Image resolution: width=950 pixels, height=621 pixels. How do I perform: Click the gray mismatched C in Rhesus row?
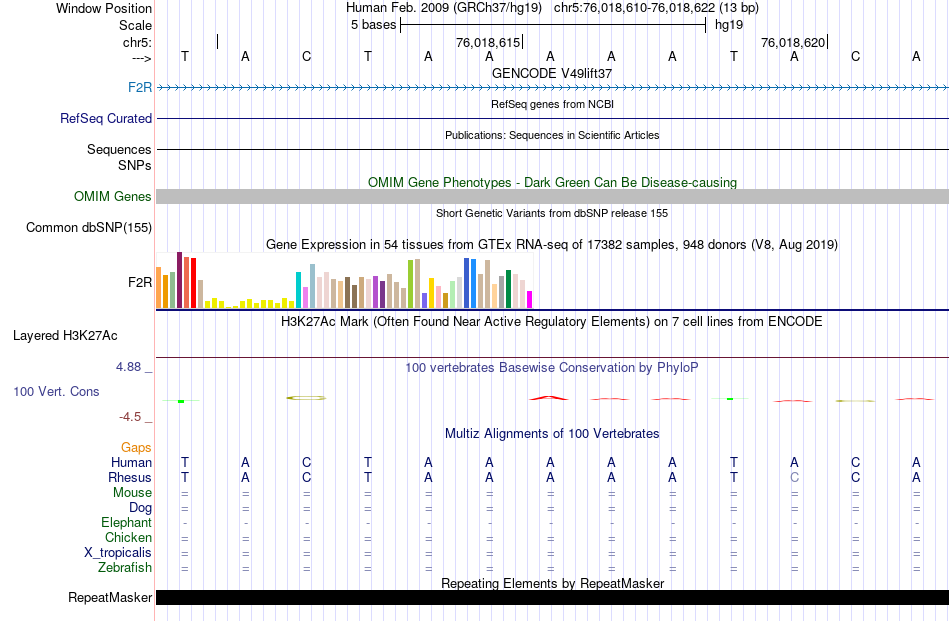click(794, 477)
